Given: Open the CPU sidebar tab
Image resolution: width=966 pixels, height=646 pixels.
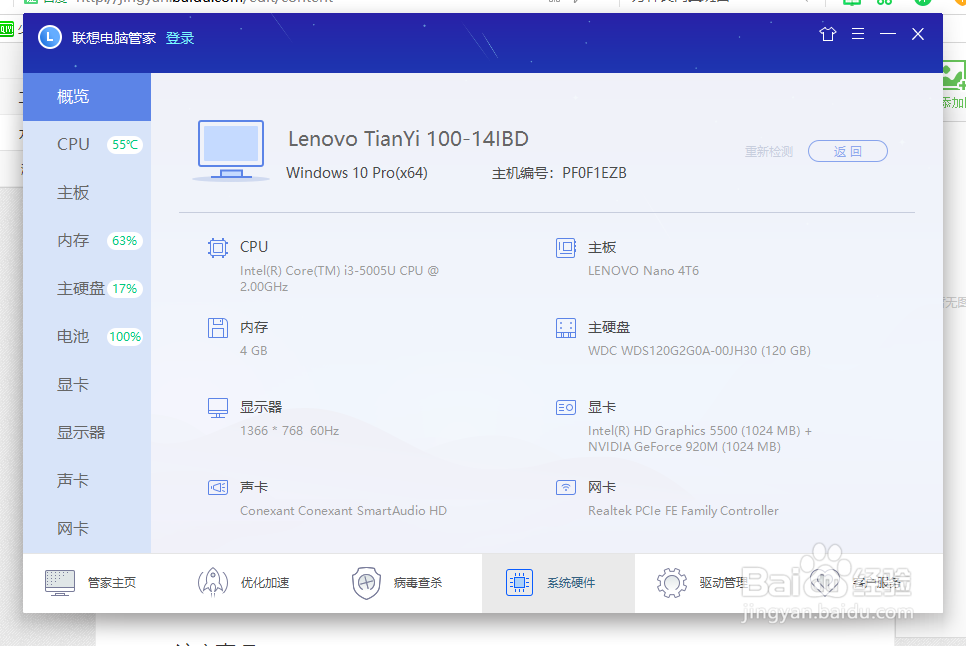Looking at the screenshot, I should pyautogui.click(x=87, y=145).
